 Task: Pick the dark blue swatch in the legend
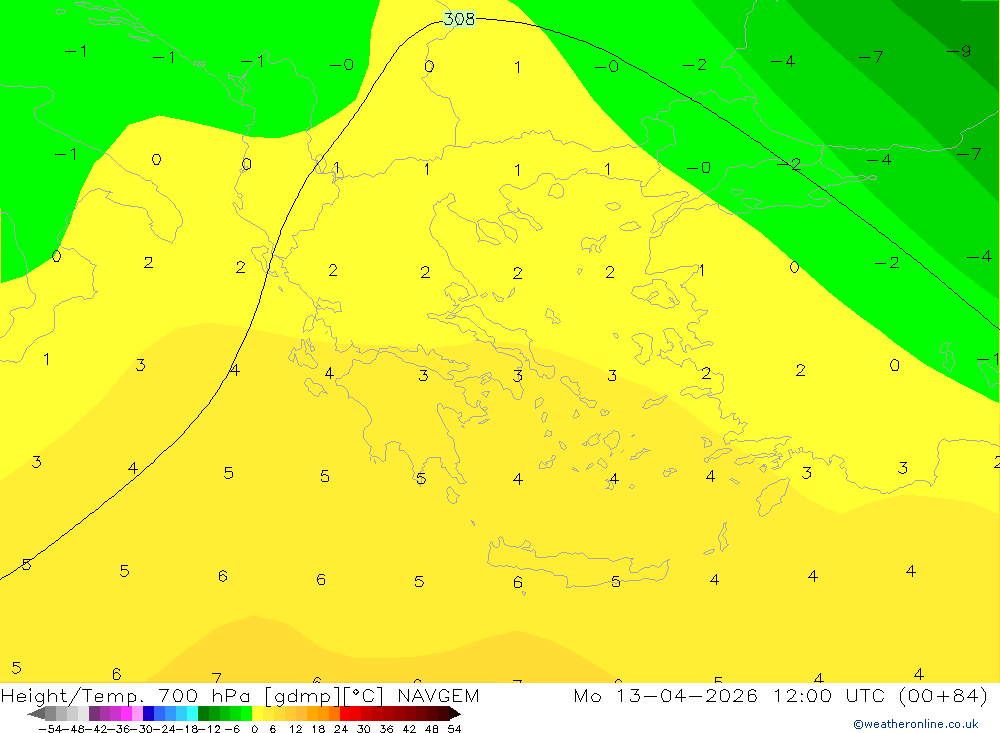click(x=148, y=714)
